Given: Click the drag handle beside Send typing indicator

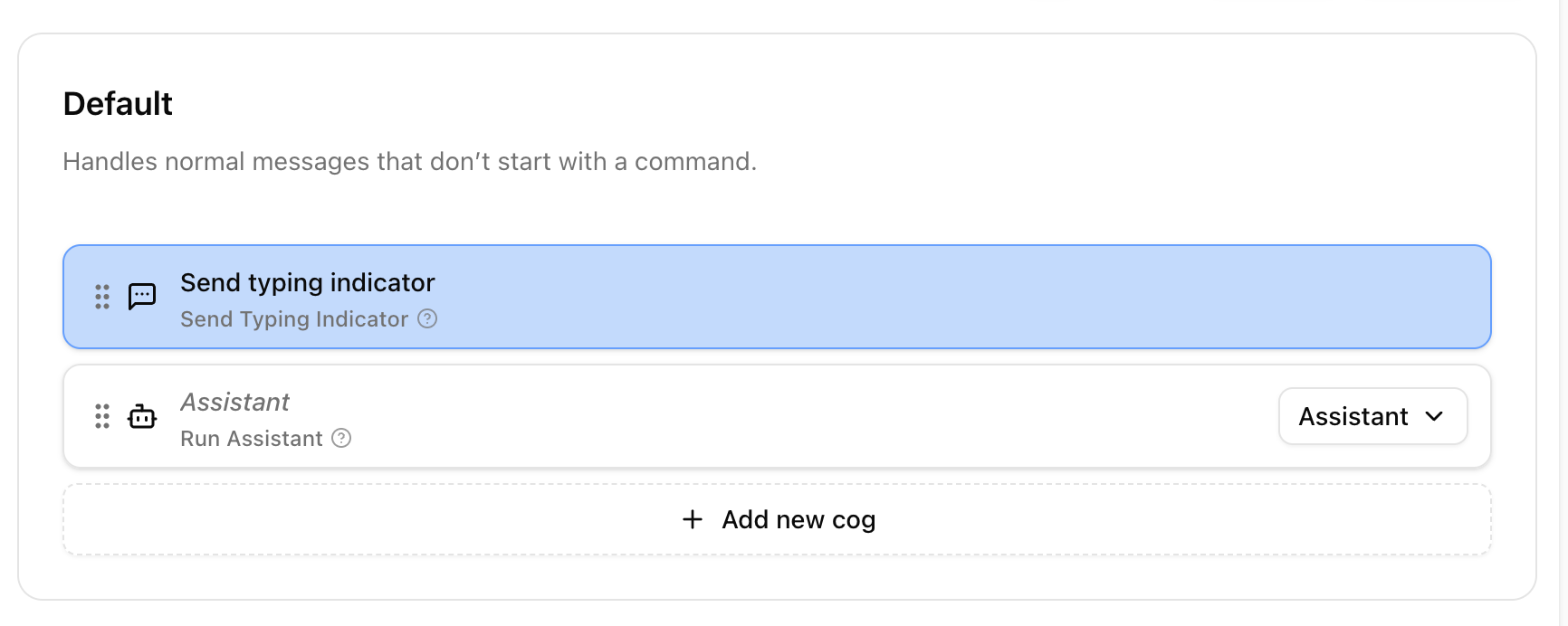Looking at the screenshot, I should [x=101, y=296].
